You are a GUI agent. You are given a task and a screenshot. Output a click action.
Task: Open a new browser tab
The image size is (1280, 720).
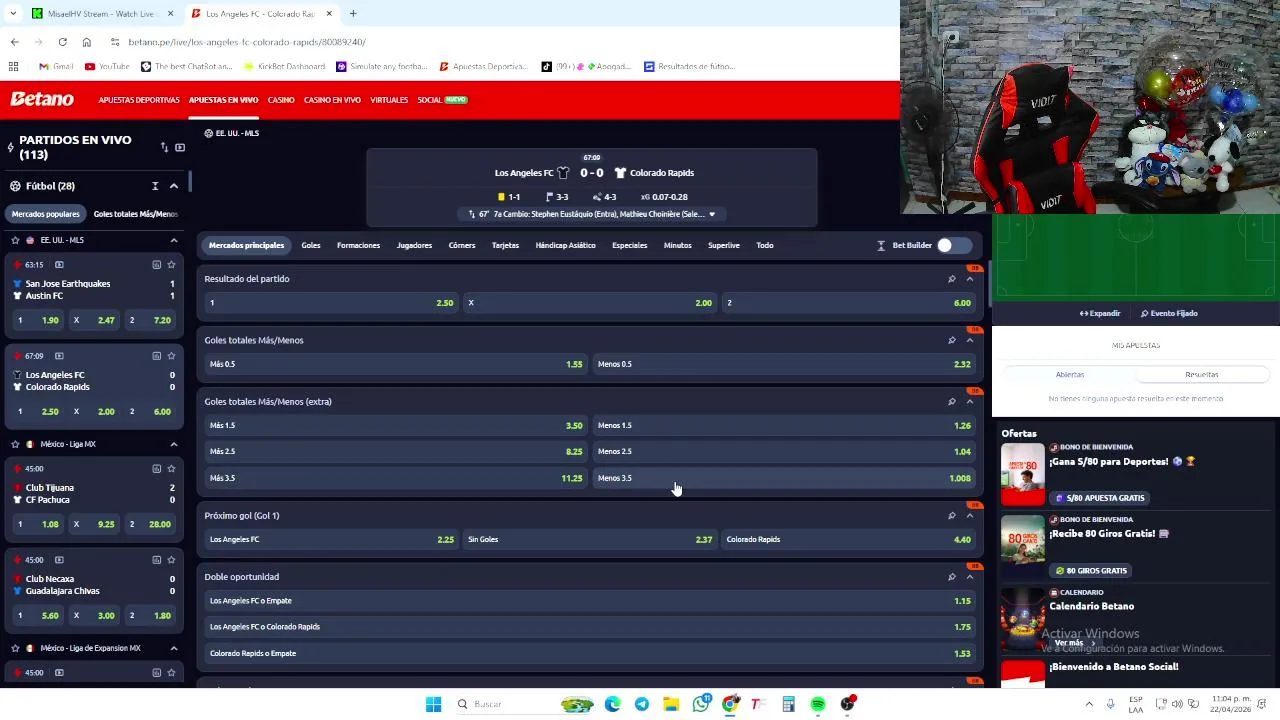pyautogui.click(x=353, y=14)
